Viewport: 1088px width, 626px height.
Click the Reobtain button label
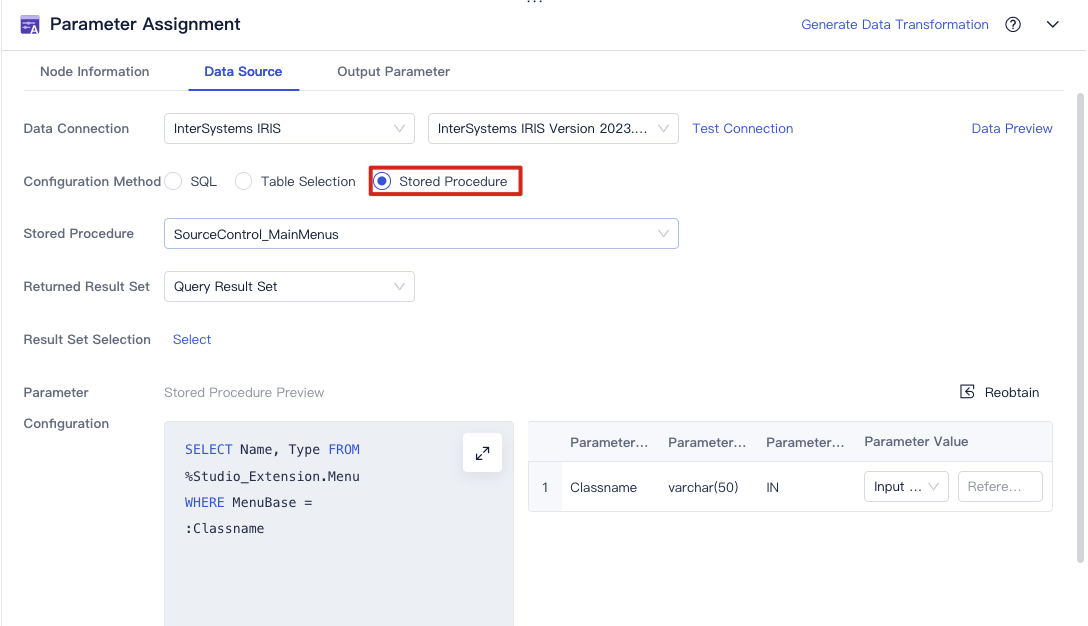pyautogui.click(x=1012, y=392)
